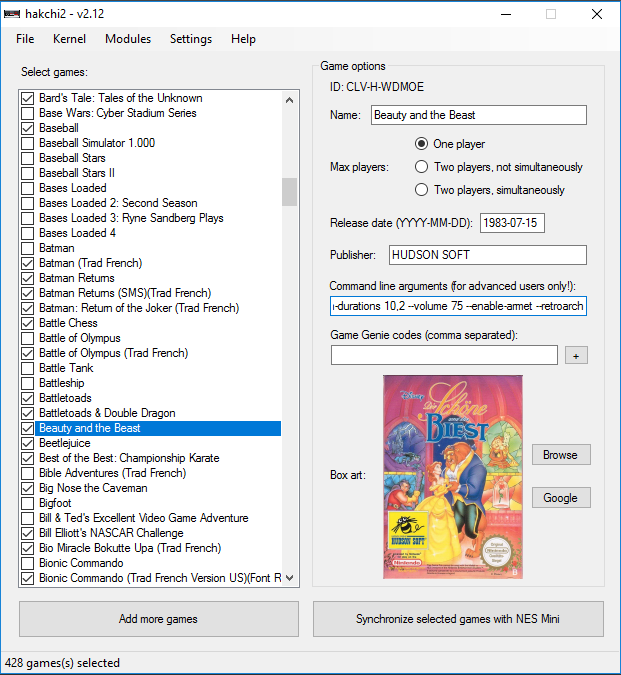
Task: Click the Add more games button
Action: point(158,619)
